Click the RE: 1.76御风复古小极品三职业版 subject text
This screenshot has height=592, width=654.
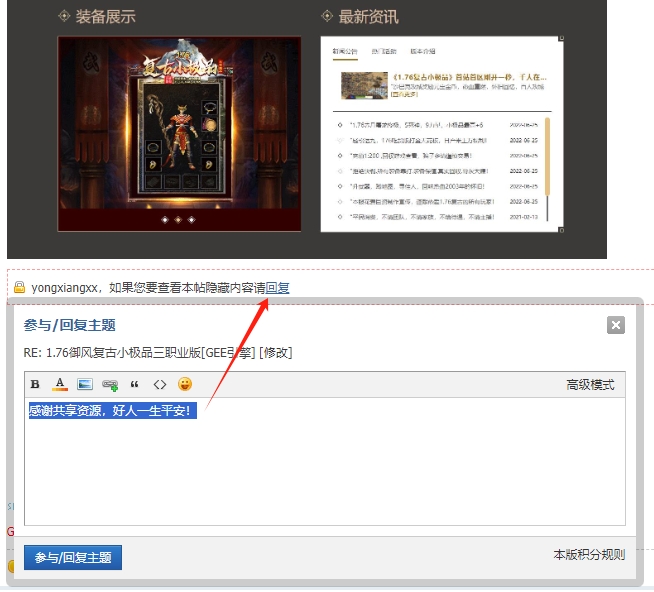point(139,353)
